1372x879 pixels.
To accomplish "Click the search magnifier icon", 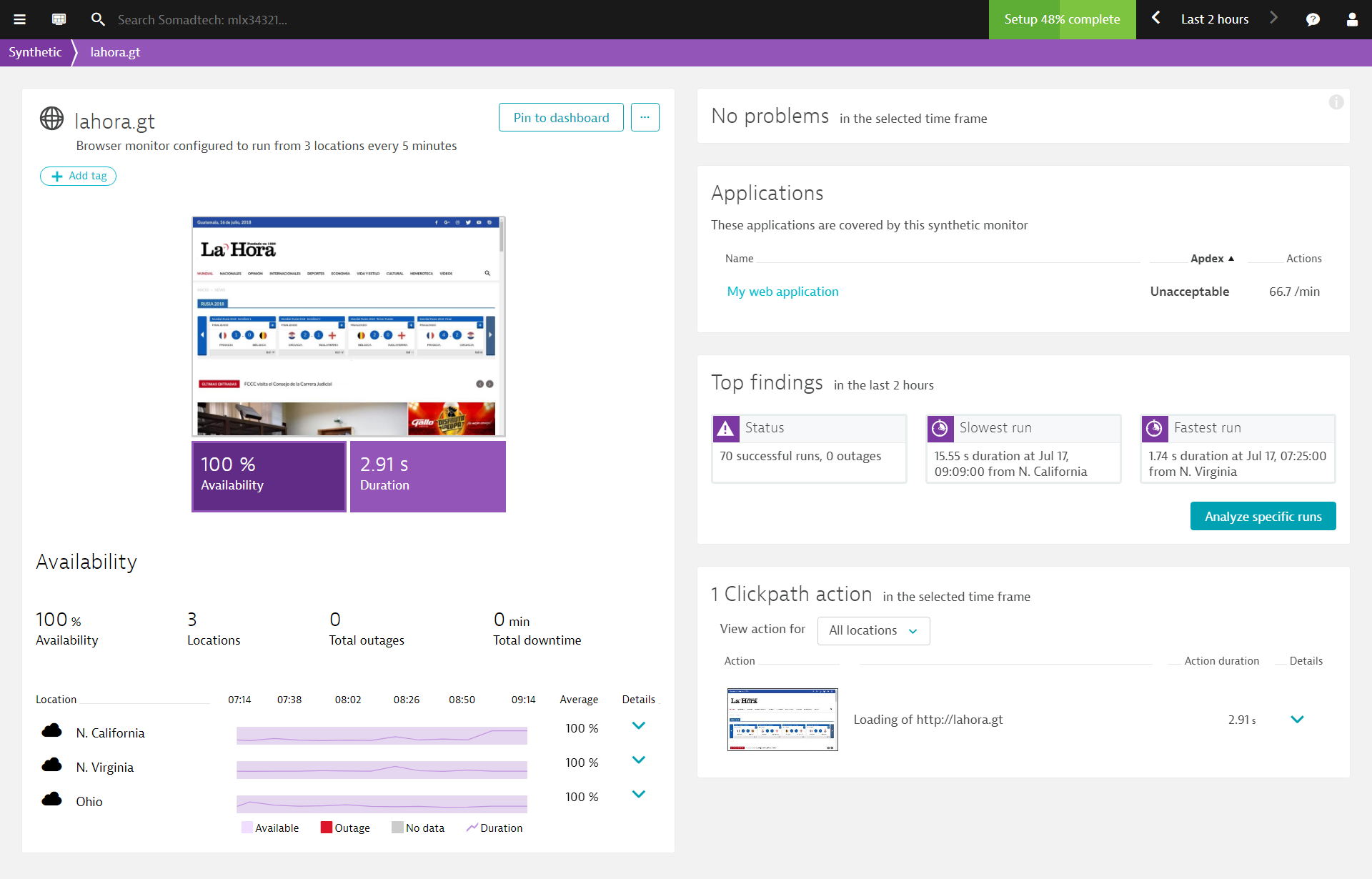I will (x=98, y=19).
